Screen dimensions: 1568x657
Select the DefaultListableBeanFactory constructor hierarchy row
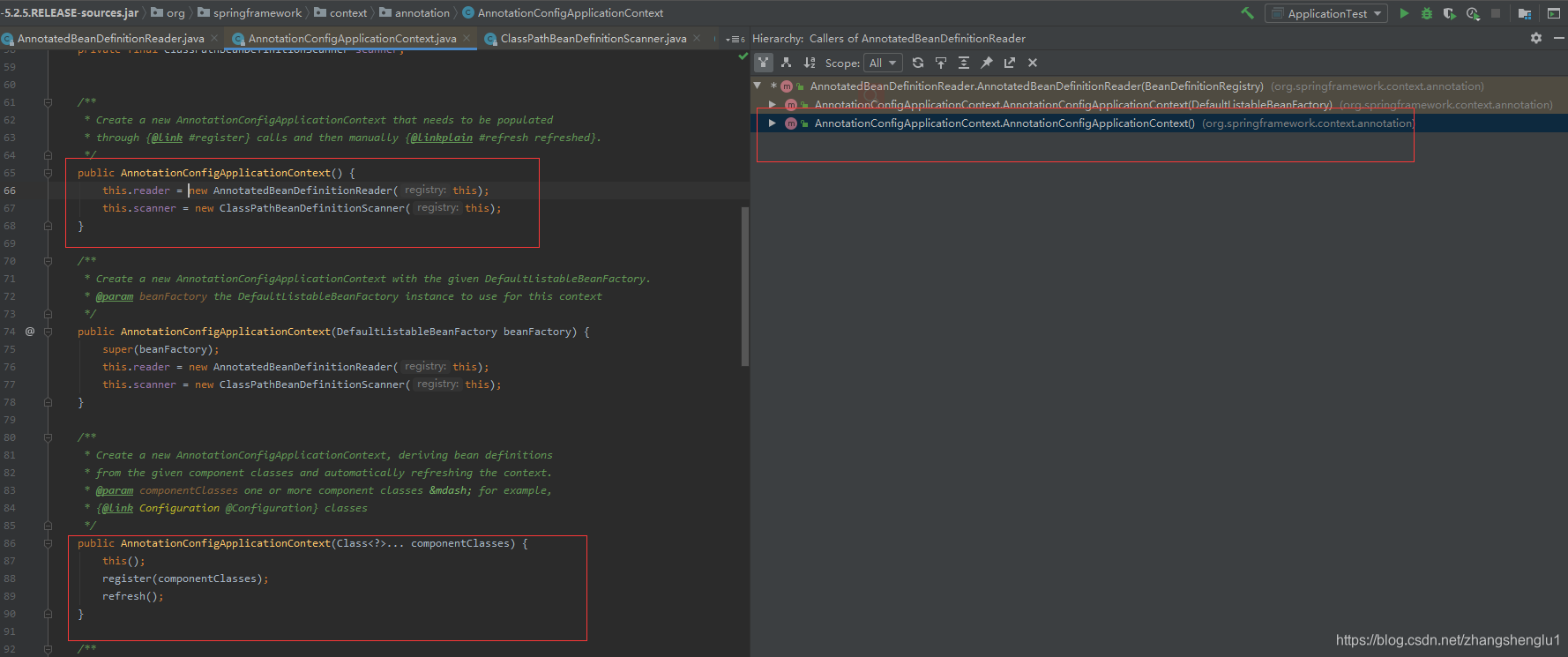pos(1160,105)
